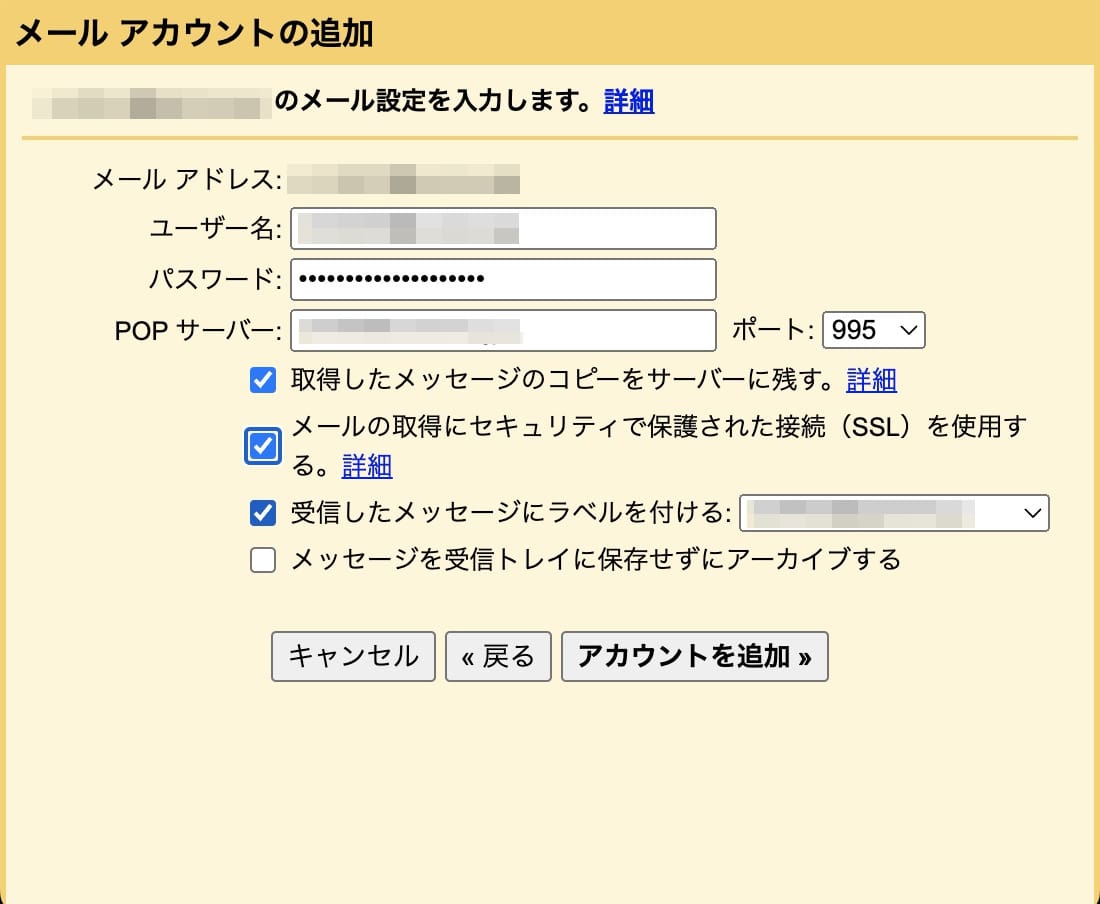Image resolution: width=1100 pixels, height=904 pixels.
Task: Enable archiving messages instead of saving to inbox
Action: coord(262,561)
